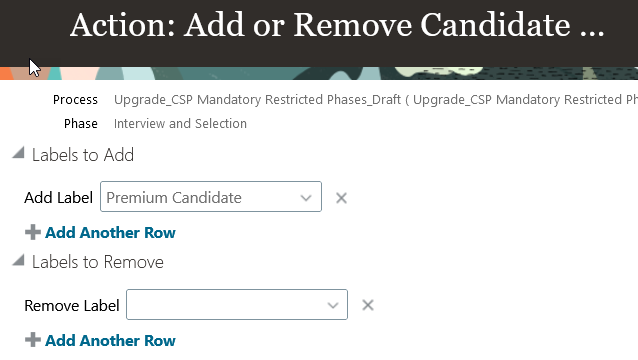This screenshot has height=360, width=638.
Task: Select the Labels to Add heading
Action: click(83, 155)
